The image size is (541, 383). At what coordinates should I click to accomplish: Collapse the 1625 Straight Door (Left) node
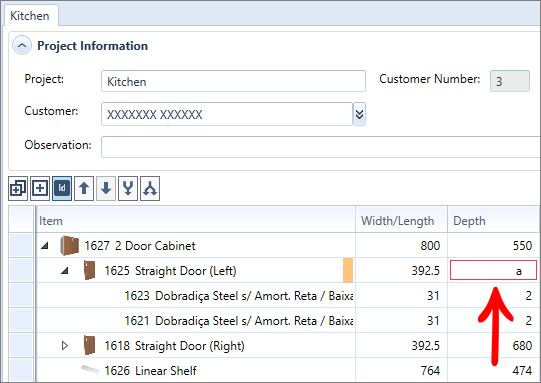65,271
